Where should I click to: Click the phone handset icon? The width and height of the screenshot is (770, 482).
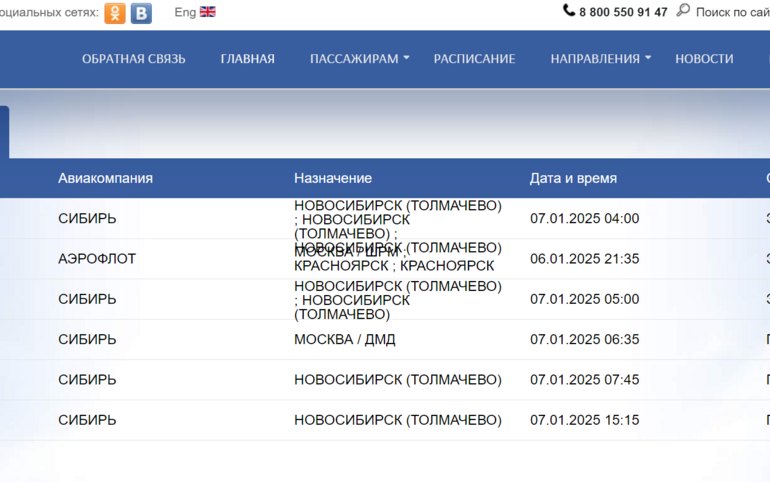569,10
